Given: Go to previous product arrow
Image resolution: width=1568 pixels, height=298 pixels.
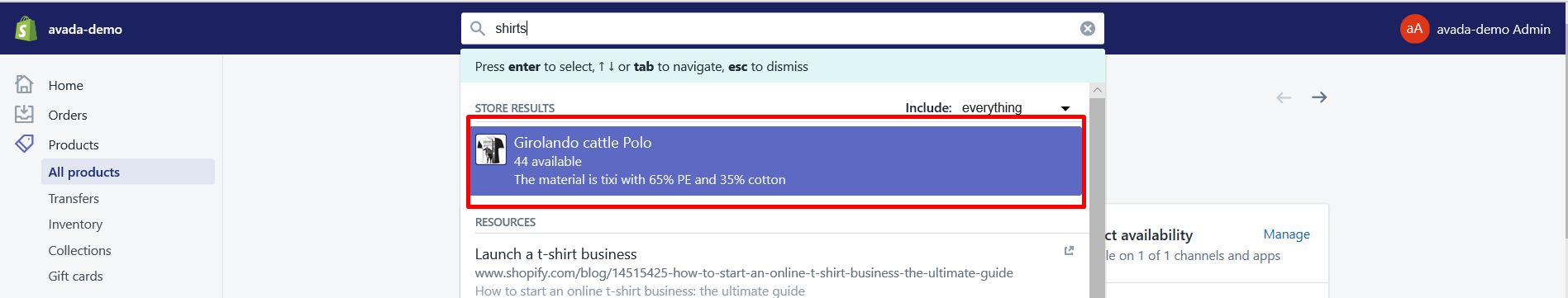Looking at the screenshot, I should pyautogui.click(x=1284, y=97).
